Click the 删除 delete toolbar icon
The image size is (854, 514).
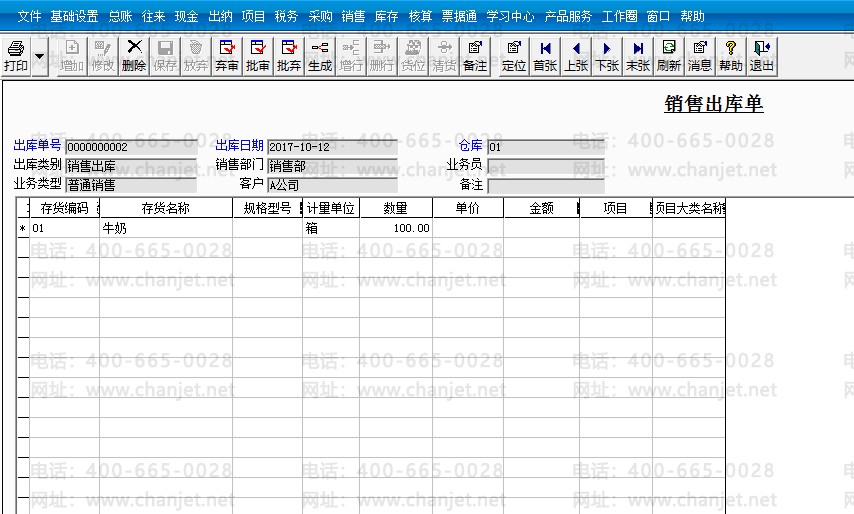click(134, 57)
